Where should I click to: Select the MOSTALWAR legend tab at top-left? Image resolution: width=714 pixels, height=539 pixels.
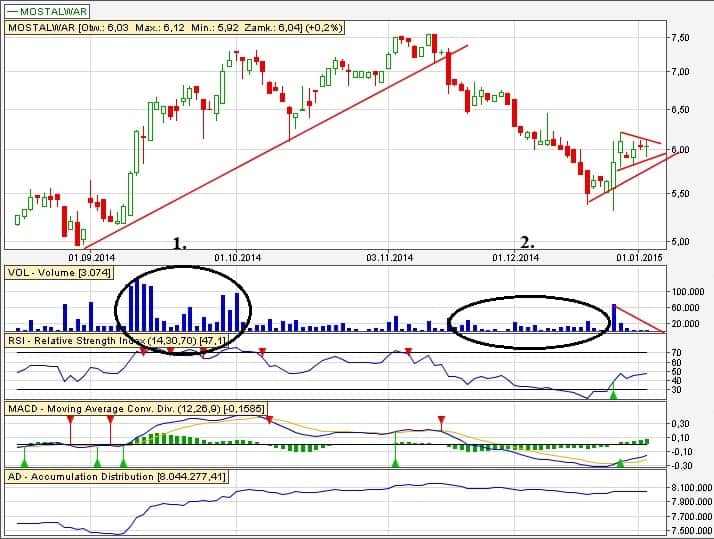point(48,11)
